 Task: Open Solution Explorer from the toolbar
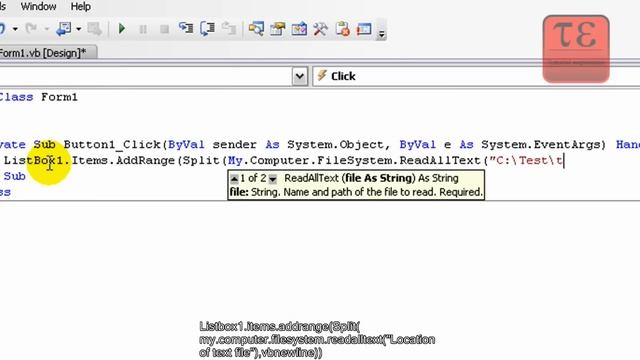256,29
